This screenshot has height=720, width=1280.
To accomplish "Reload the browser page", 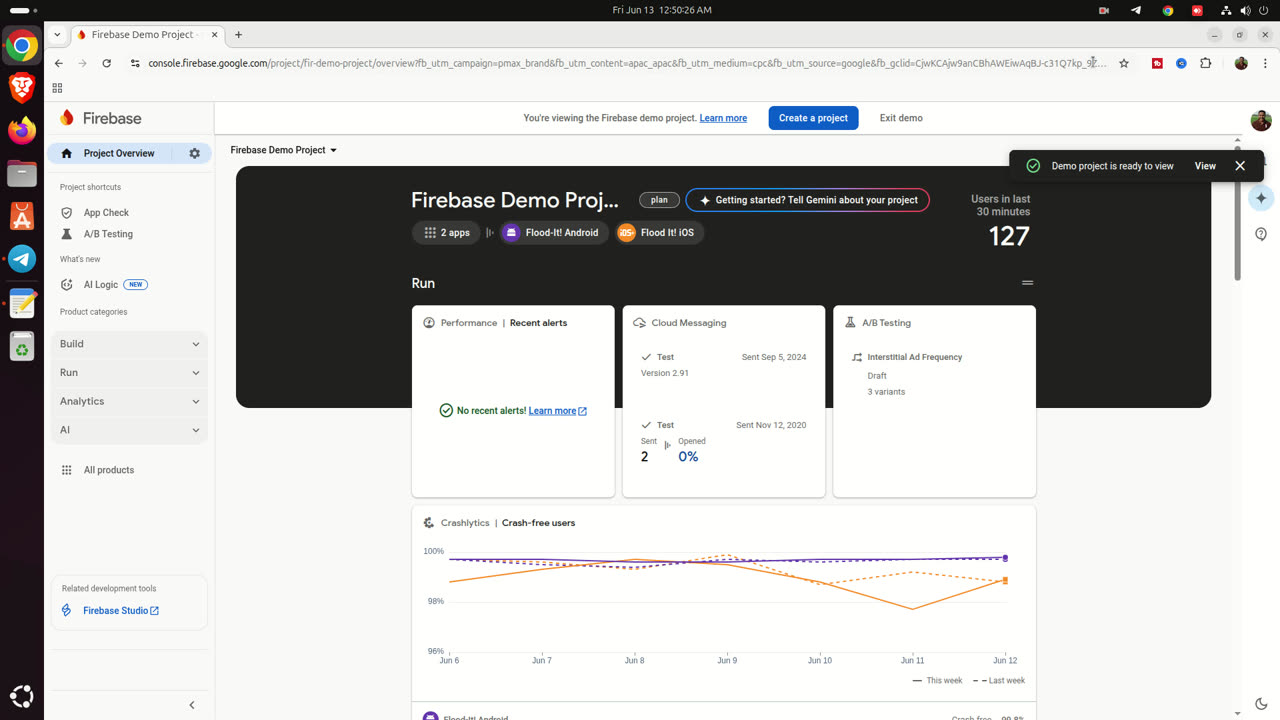I will tap(106, 63).
